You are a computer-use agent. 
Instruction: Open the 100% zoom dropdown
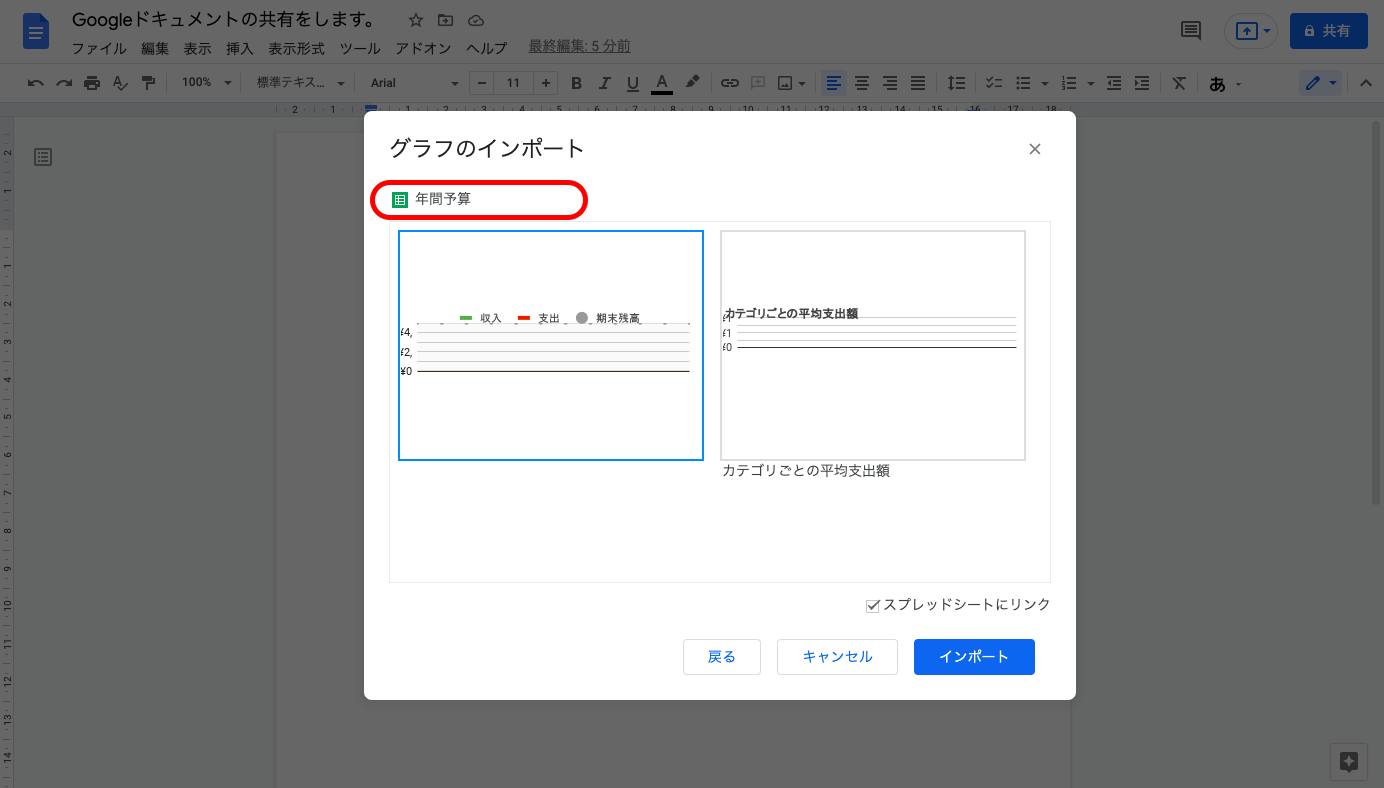[x=206, y=83]
